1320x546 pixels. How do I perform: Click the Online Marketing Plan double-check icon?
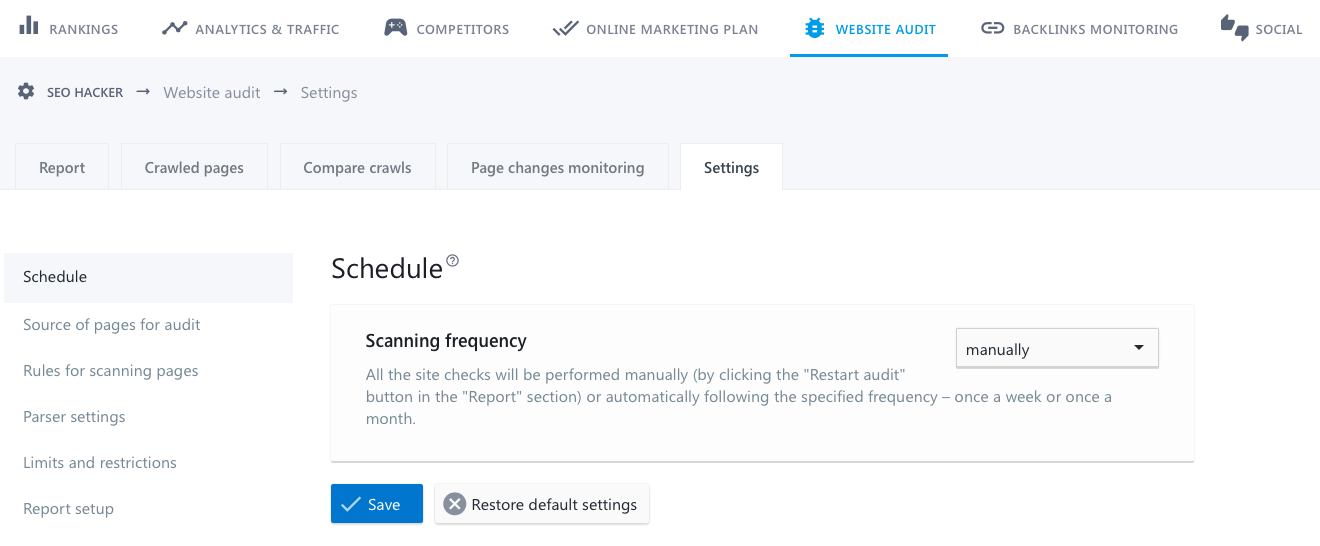click(565, 28)
